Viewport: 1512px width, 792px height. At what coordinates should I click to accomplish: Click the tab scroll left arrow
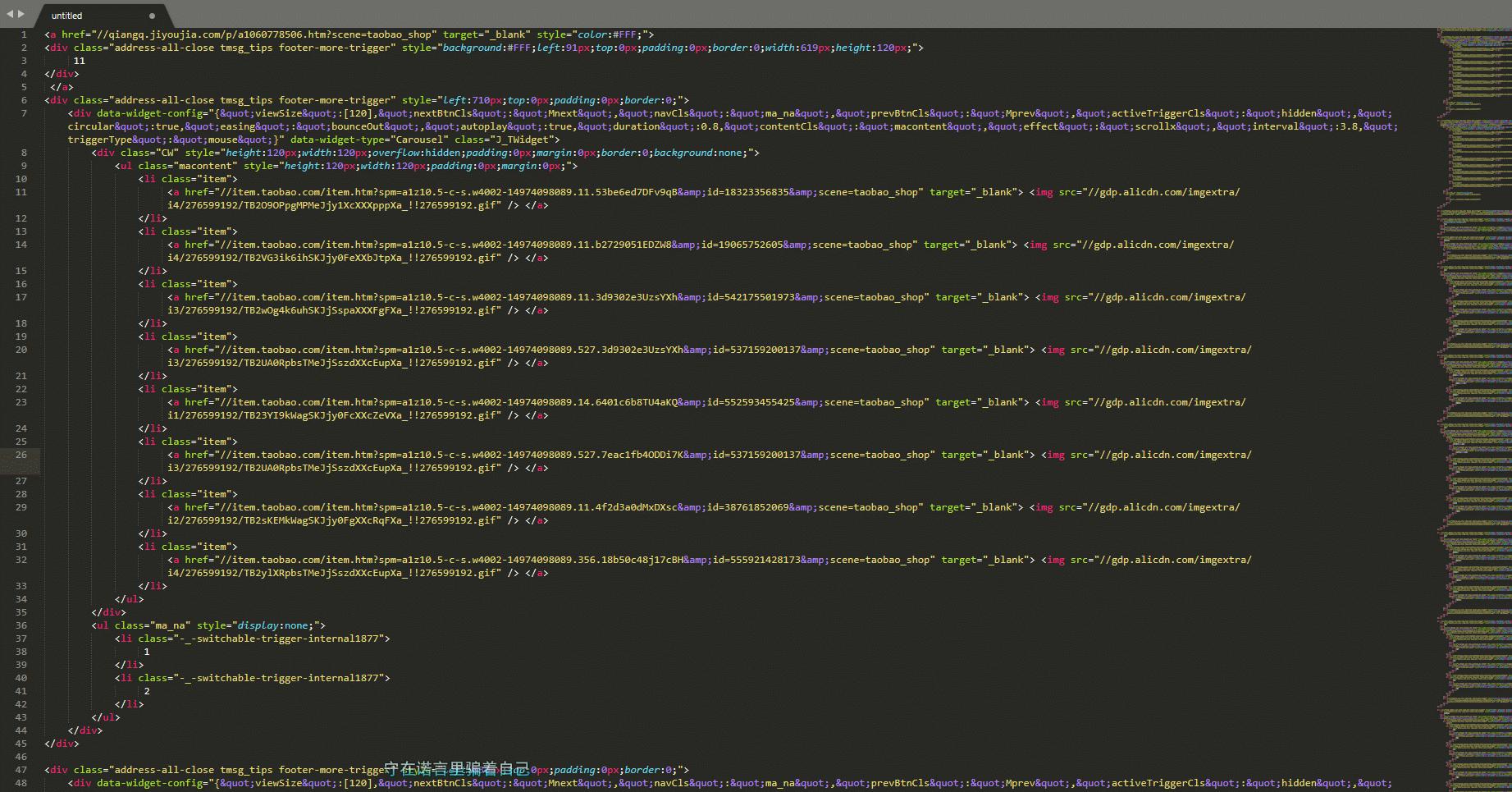point(10,14)
